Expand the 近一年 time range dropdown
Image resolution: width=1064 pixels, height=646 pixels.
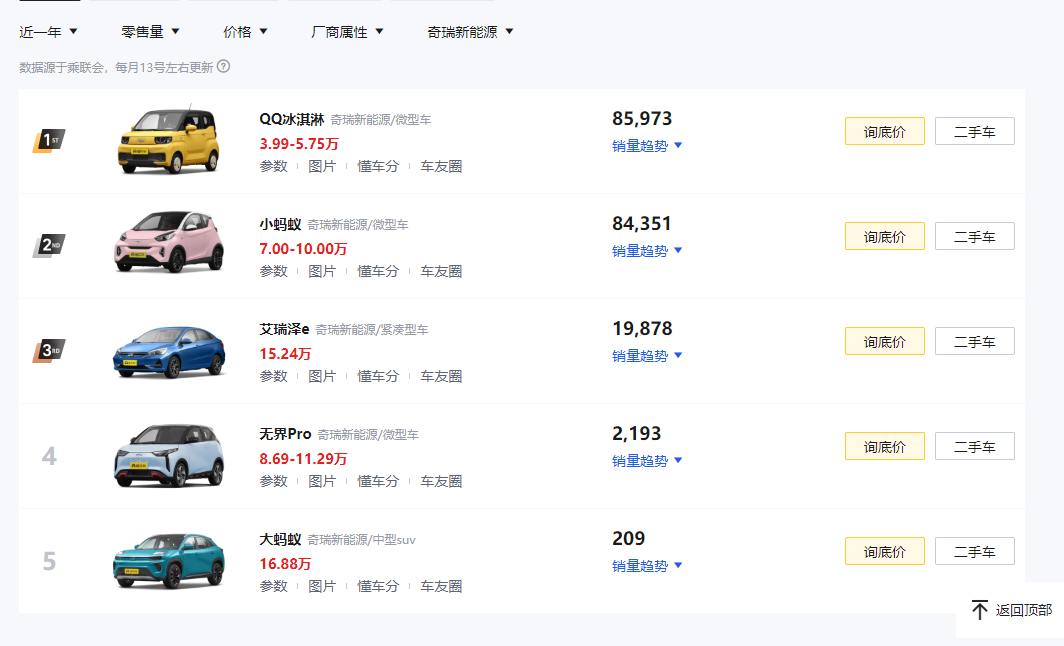[48, 32]
